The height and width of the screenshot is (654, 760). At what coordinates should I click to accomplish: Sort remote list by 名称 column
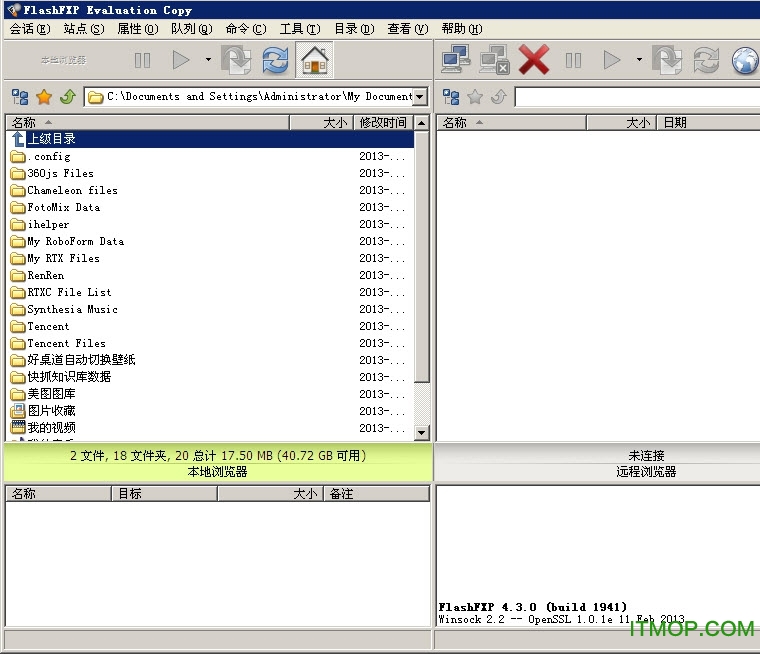click(x=511, y=123)
